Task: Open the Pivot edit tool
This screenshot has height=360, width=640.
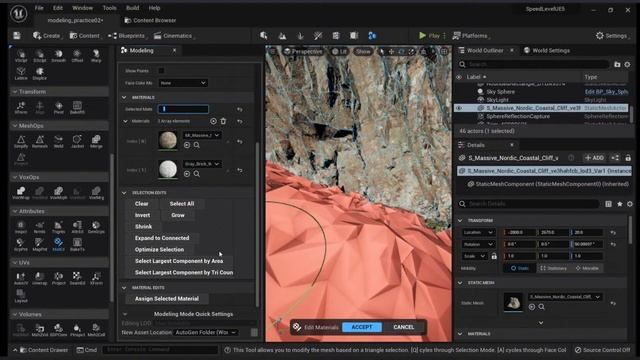Action: pyautogui.click(x=58, y=108)
